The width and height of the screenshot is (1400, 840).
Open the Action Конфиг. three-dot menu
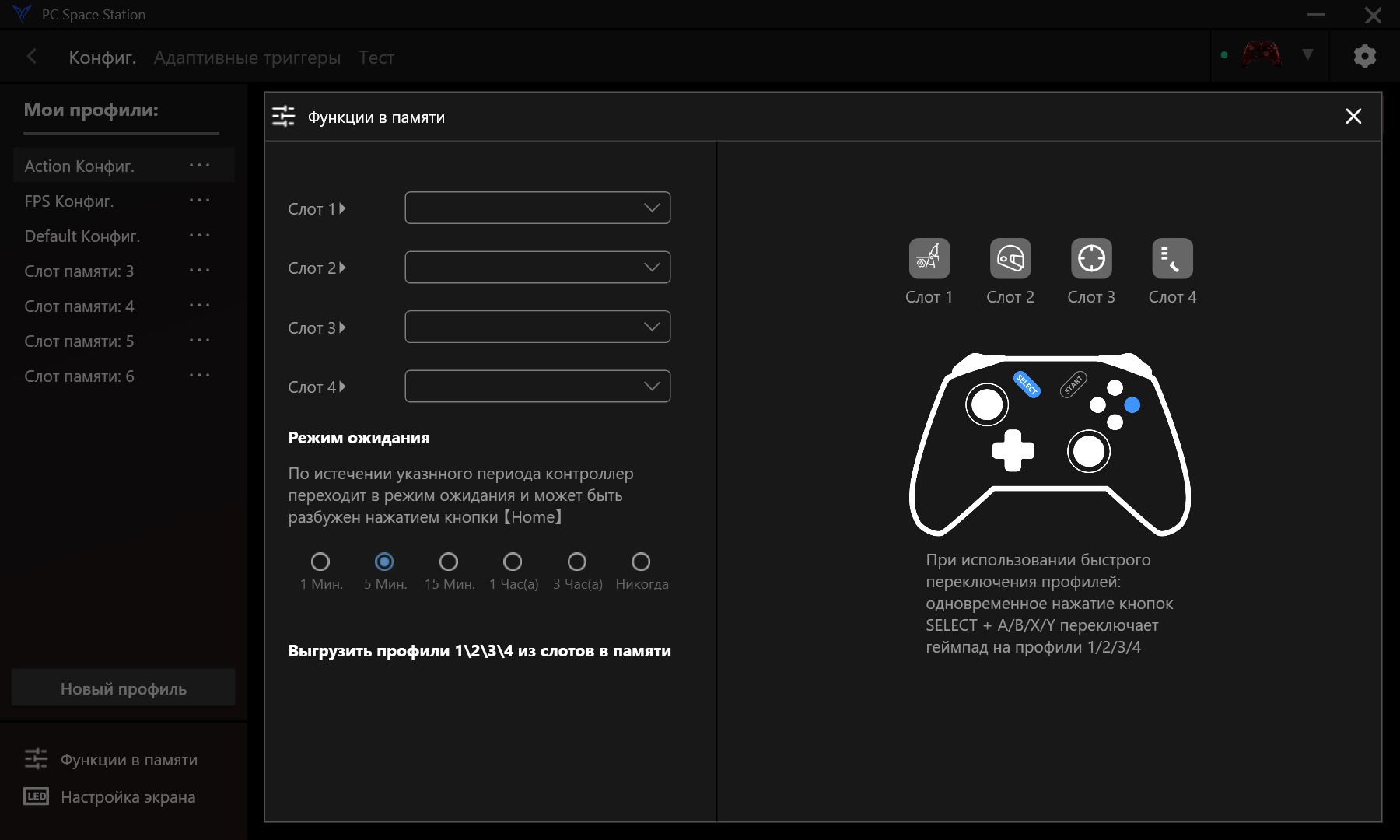(x=200, y=165)
